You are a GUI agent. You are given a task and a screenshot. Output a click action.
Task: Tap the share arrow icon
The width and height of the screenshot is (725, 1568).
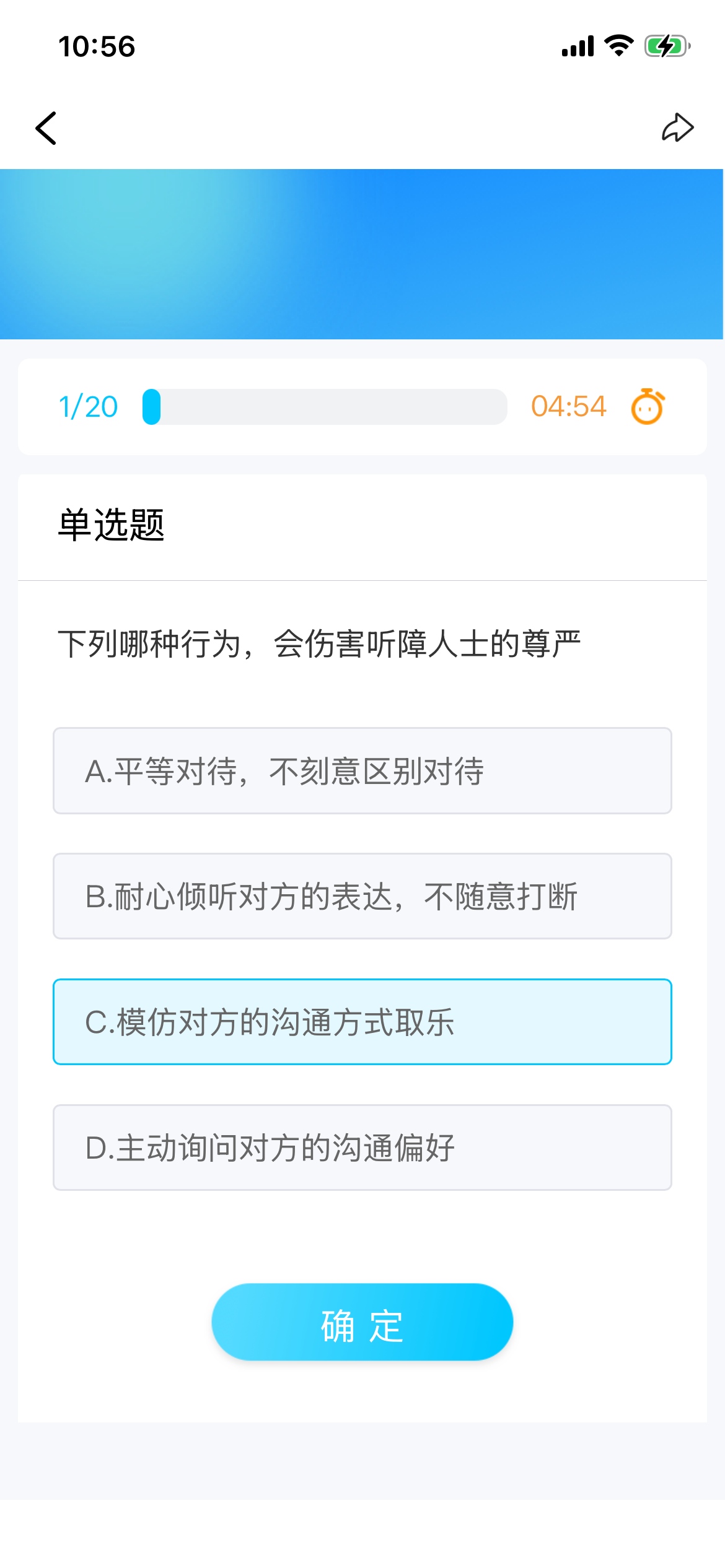pyautogui.click(x=677, y=128)
